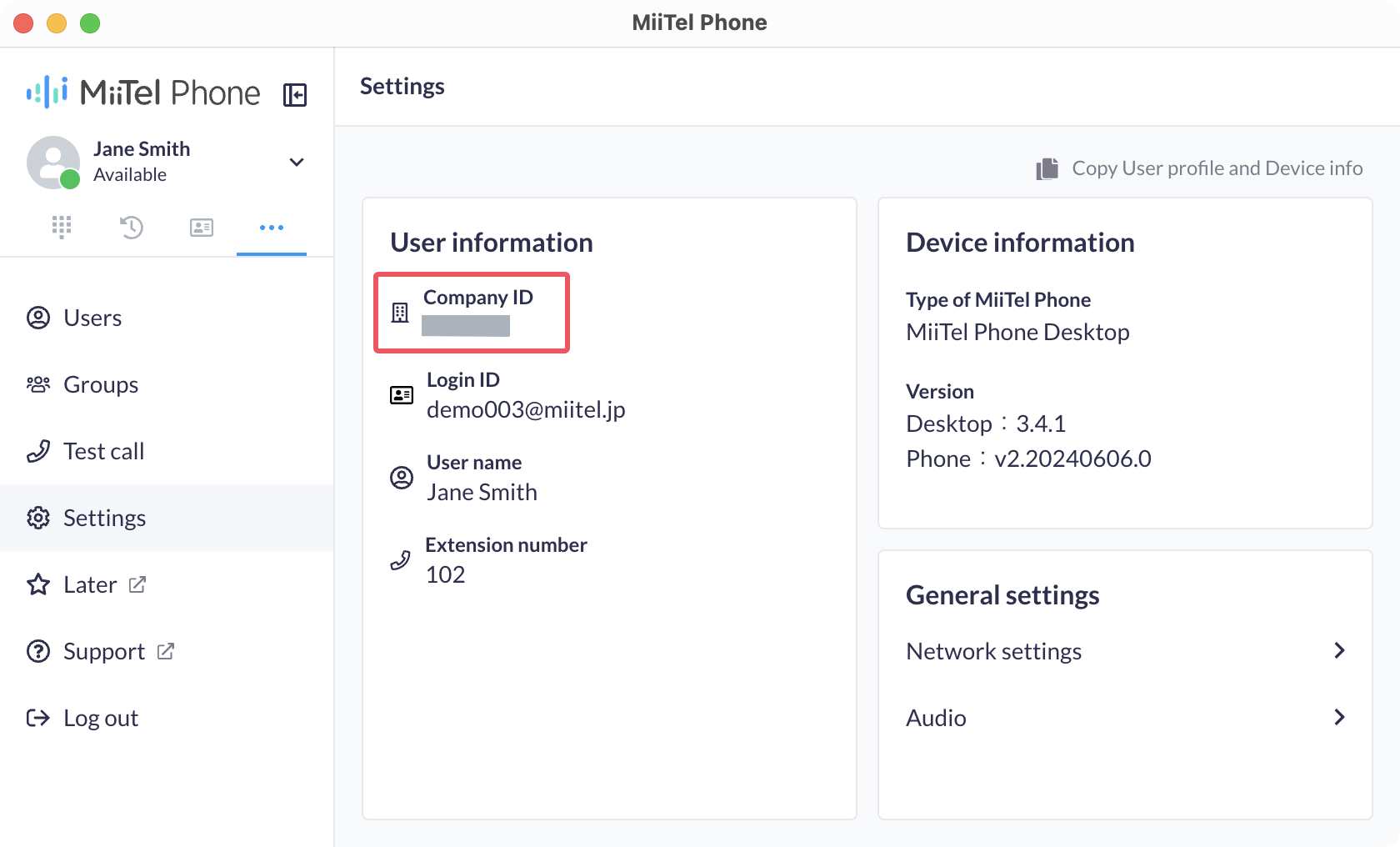Click the green window zoom button
The width and height of the screenshot is (1400, 847).
[x=90, y=23]
